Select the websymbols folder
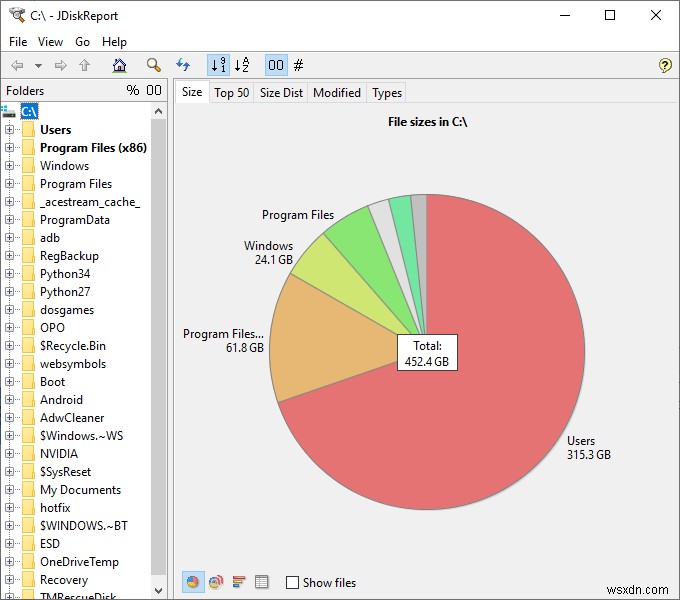The width and height of the screenshot is (680, 600). (73, 364)
